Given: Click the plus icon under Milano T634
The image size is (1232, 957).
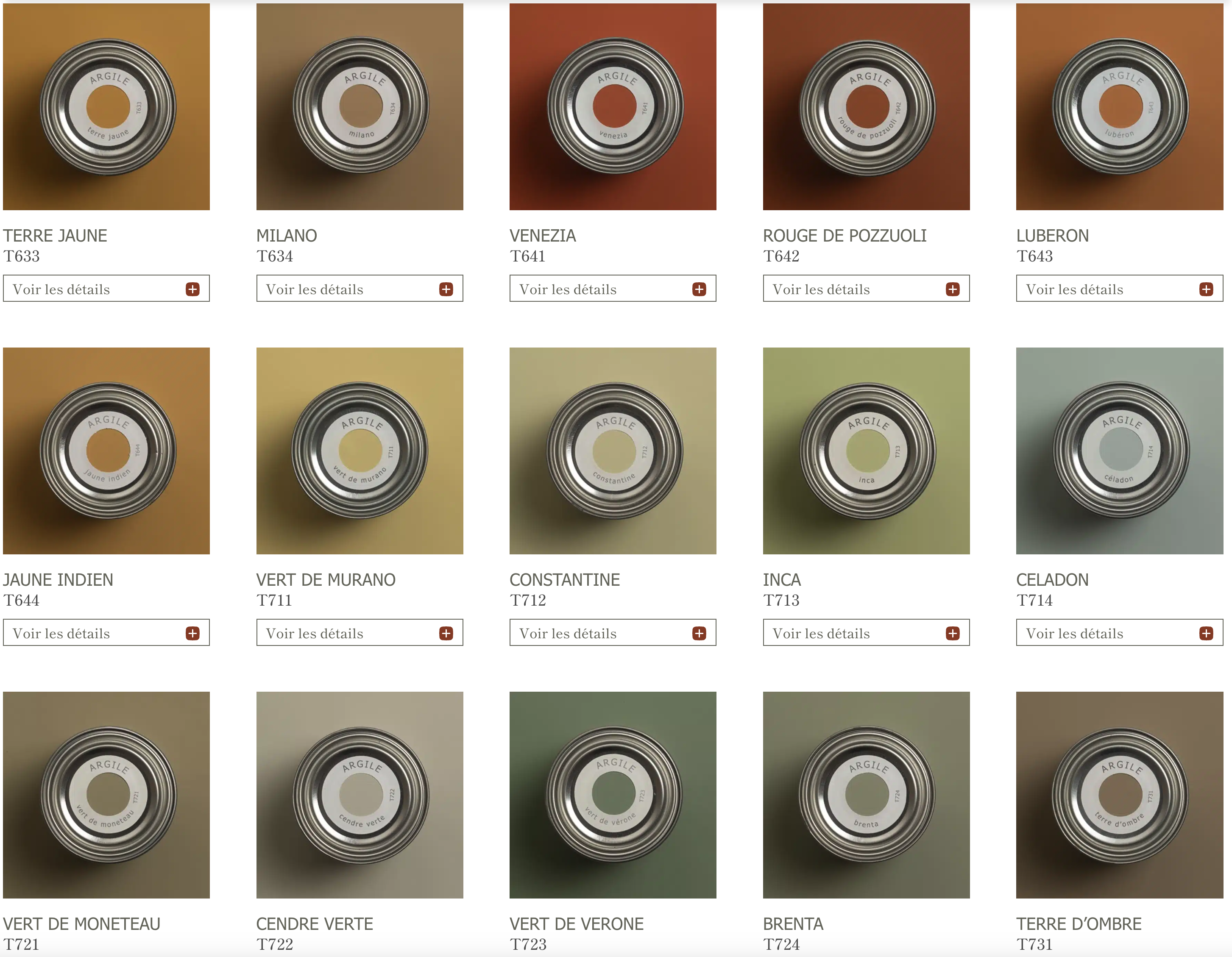Looking at the screenshot, I should click(446, 289).
